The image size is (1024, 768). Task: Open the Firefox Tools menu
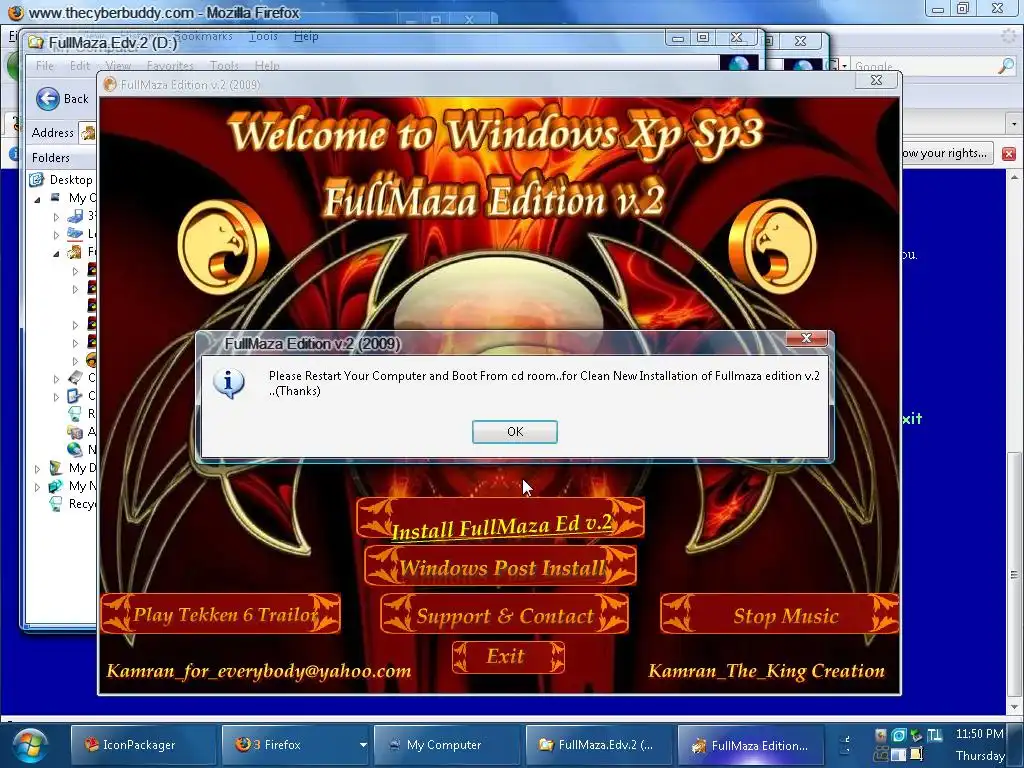[264, 37]
